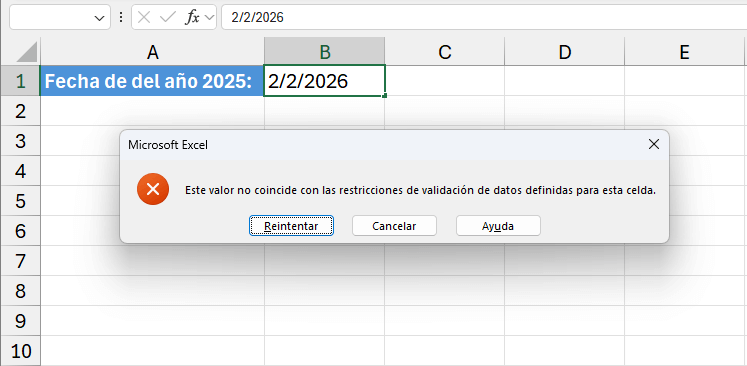The width and height of the screenshot is (747, 366).
Task: Click cell A1 with Fecha label
Action: (x=152, y=81)
